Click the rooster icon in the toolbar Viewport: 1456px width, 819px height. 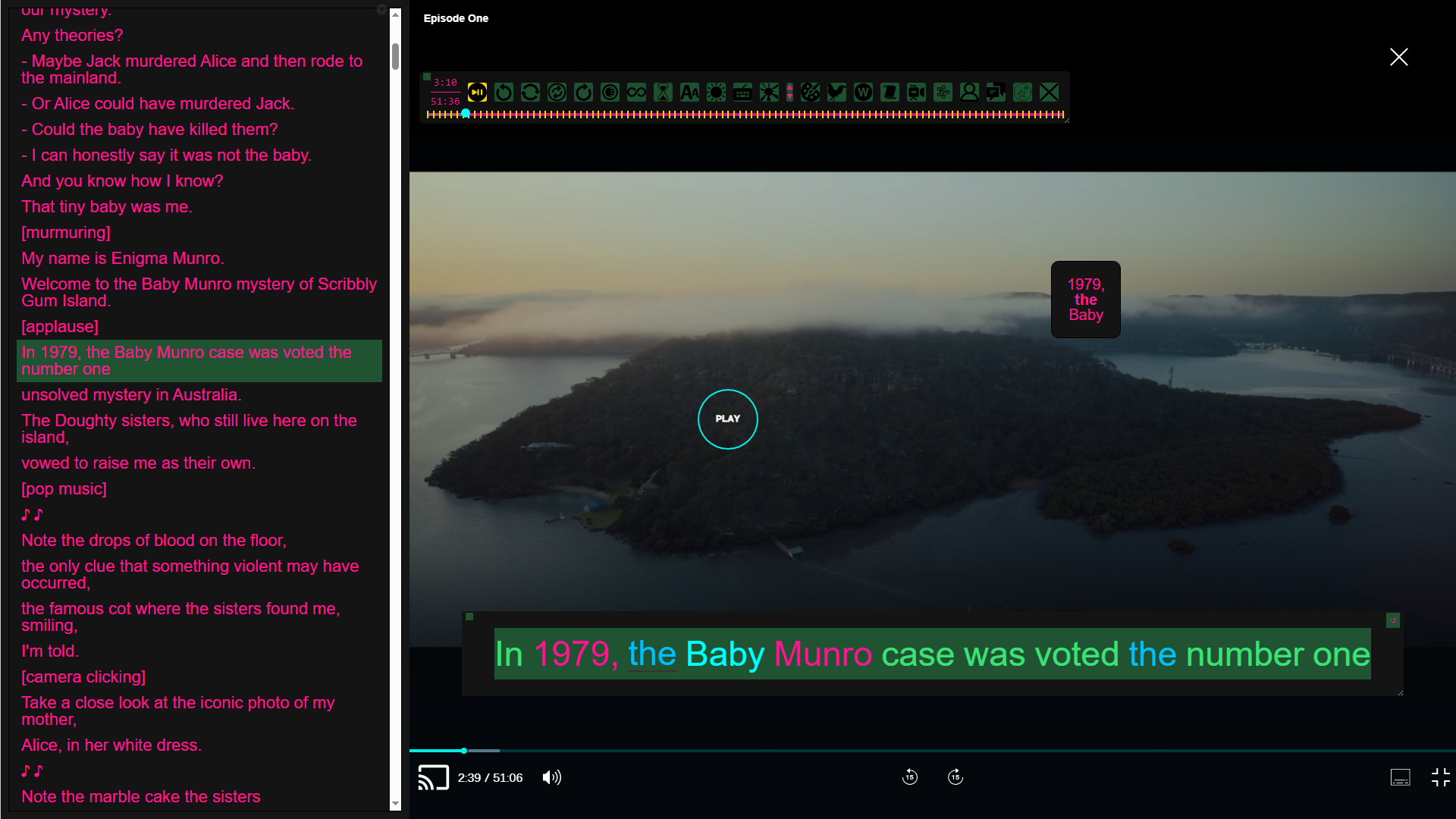tap(836, 93)
